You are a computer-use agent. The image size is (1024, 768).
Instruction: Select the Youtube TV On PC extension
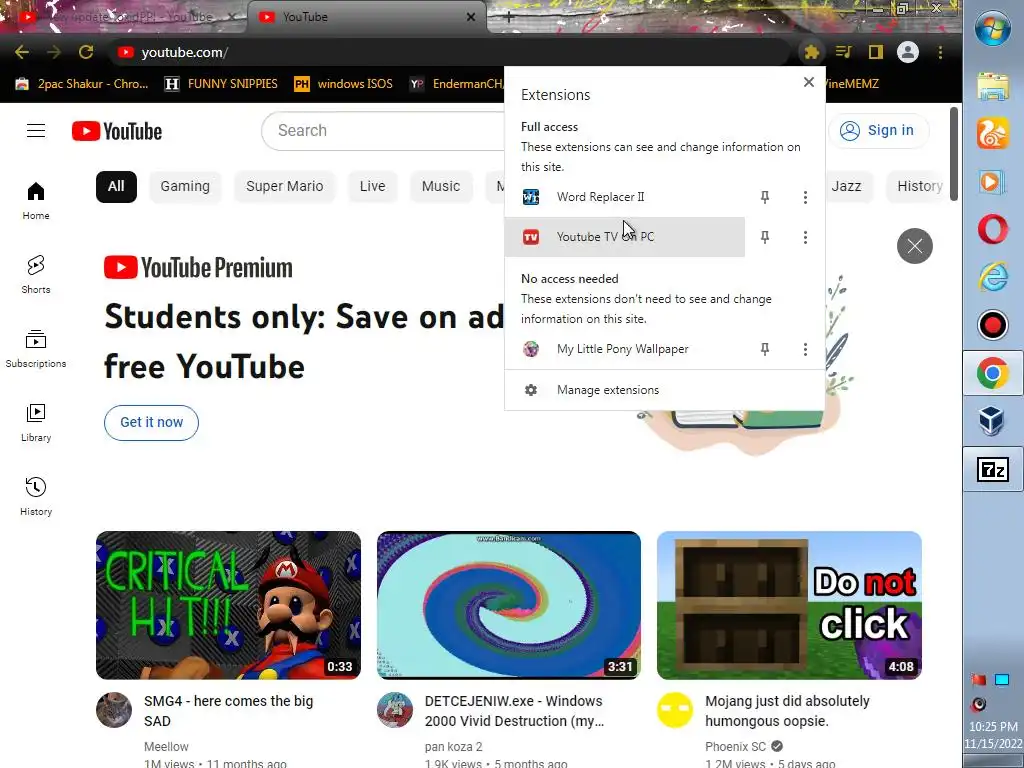point(625,237)
